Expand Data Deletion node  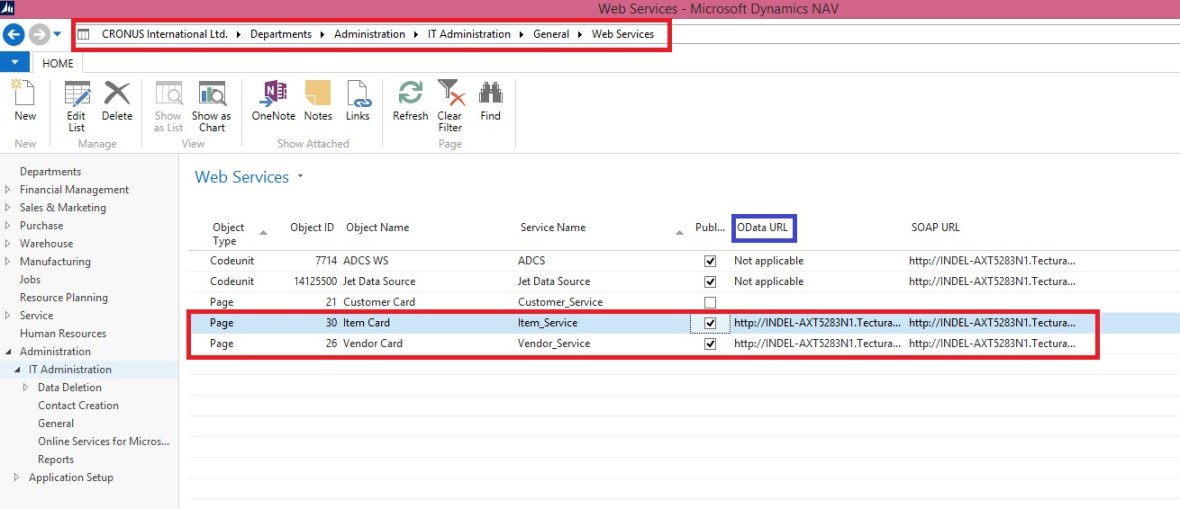tap(26, 387)
